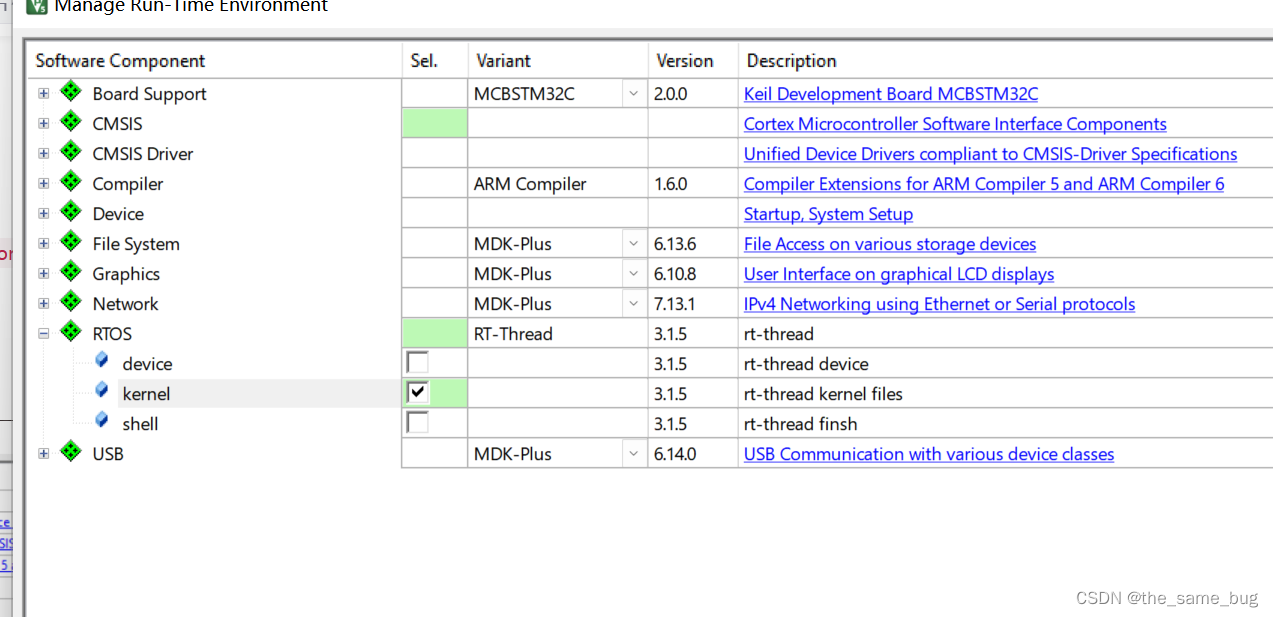
Task: Open the Startup, System Setup link
Action: [x=828, y=214]
